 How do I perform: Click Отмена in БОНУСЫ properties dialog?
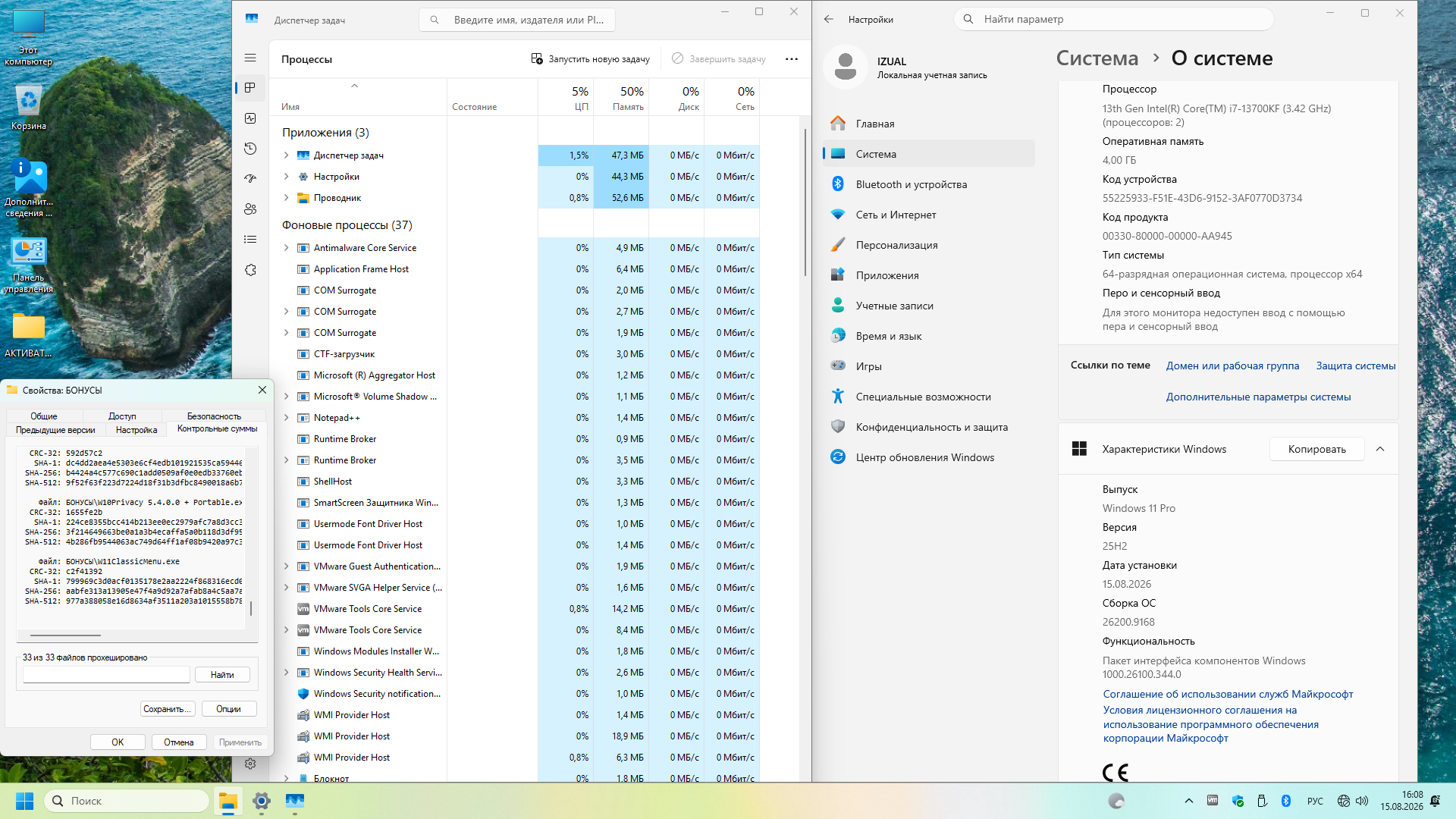(179, 742)
